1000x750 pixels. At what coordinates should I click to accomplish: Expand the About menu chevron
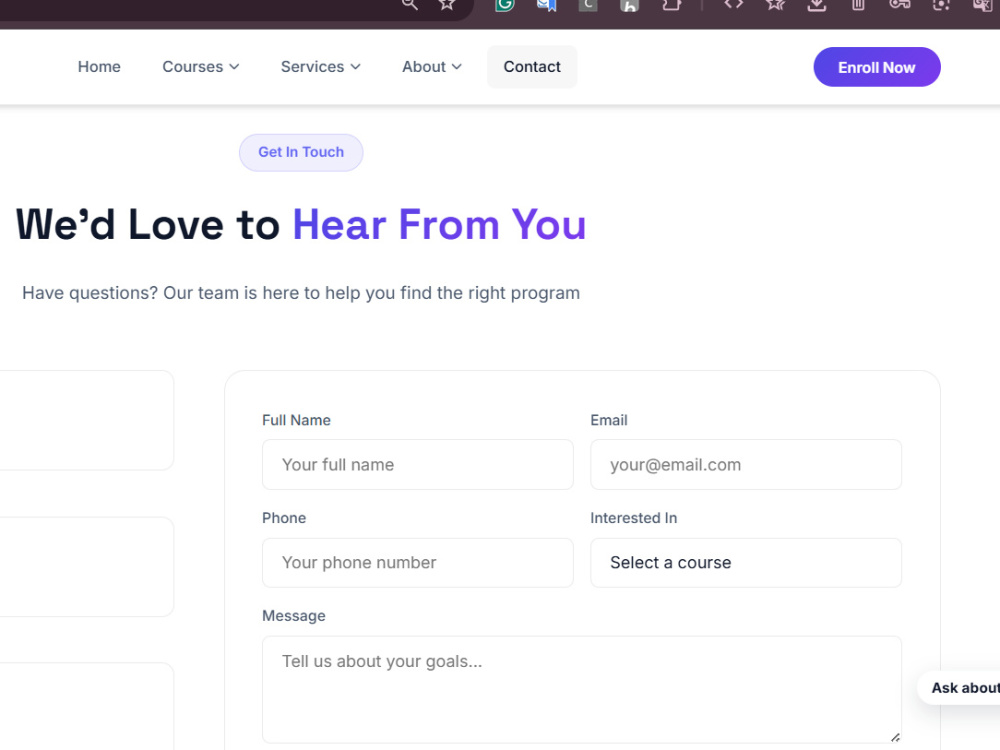(457, 67)
